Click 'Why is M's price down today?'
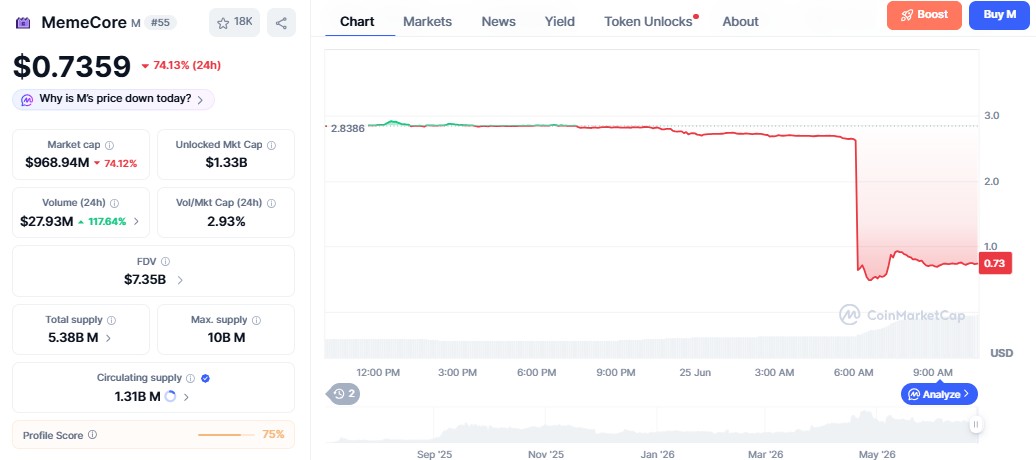The height and width of the screenshot is (460, 1036). coord(116,99)
